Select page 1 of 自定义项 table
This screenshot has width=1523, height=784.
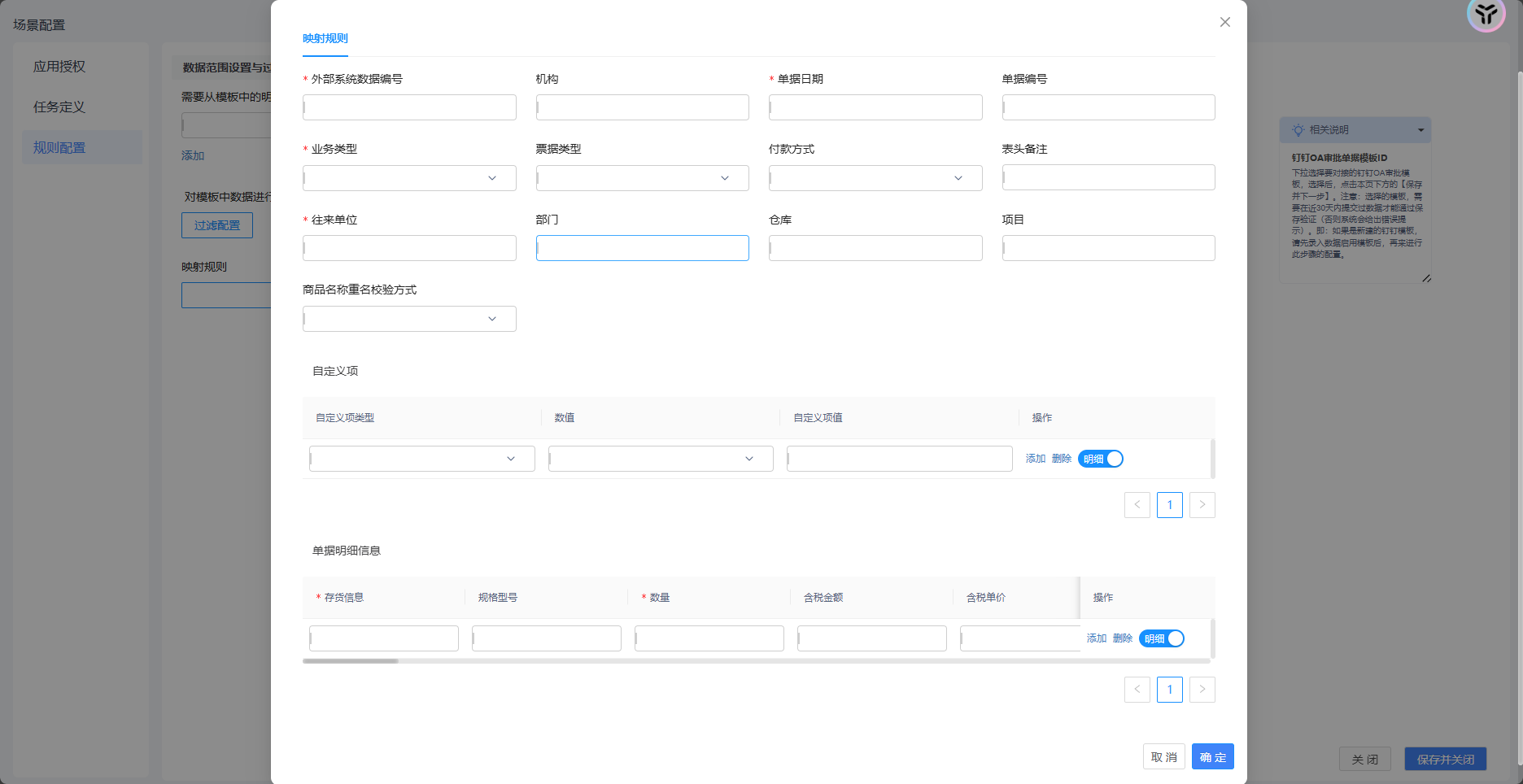click(x=1170, y=505)
